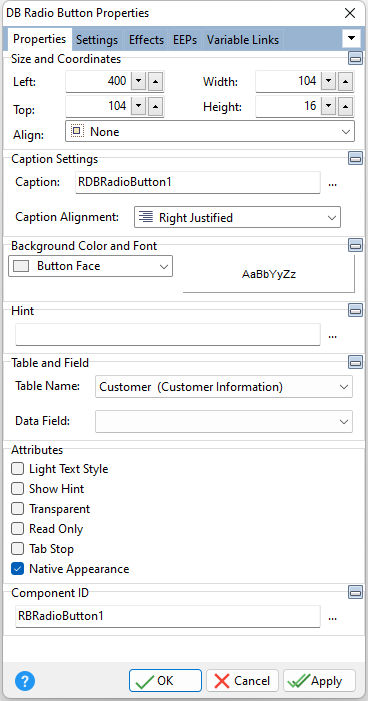Viewport: 368px width, 701px height.
Task: Click the OK button
Action: [165, 681]
